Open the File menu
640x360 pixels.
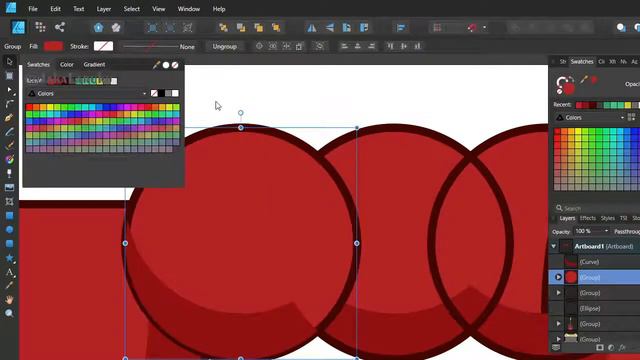click(33, 9)
